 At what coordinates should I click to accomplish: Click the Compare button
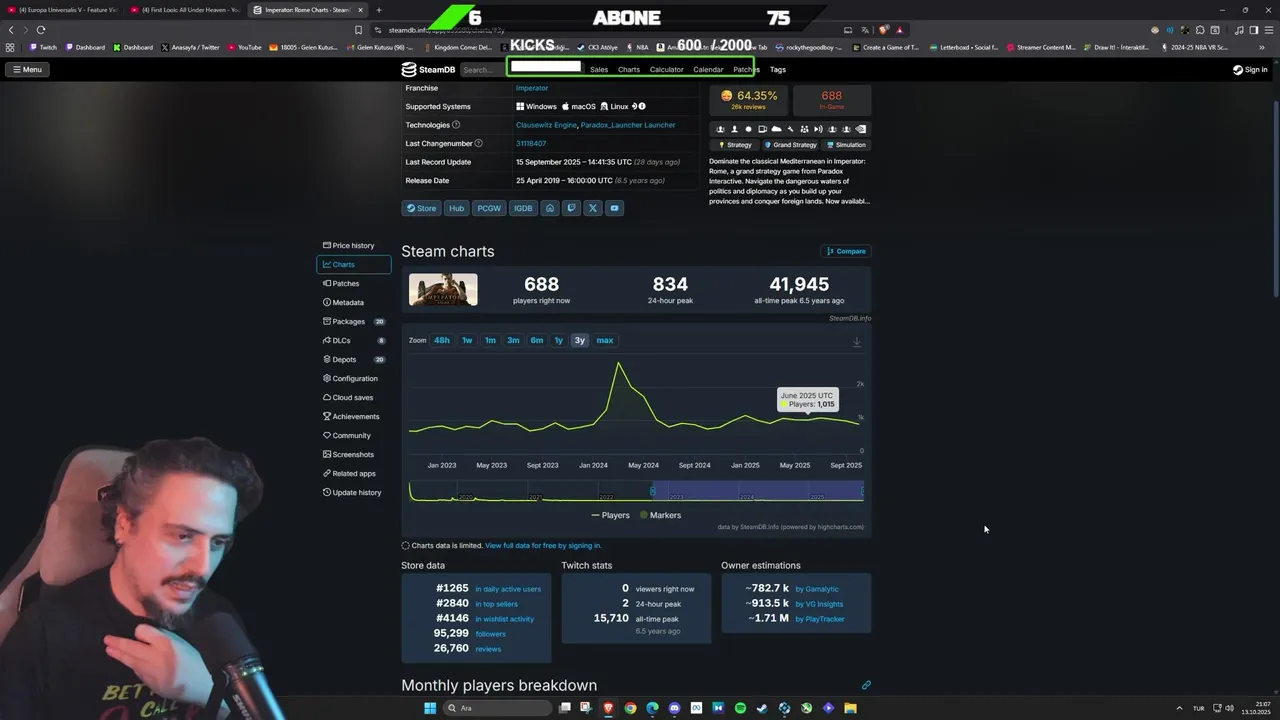coord(846,251)
